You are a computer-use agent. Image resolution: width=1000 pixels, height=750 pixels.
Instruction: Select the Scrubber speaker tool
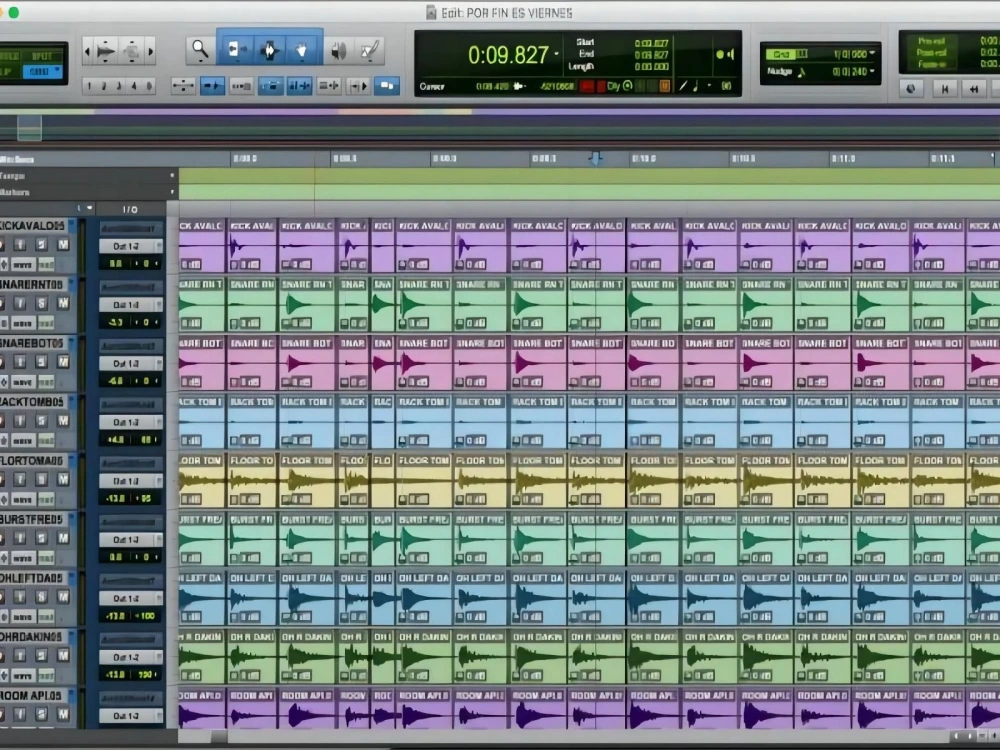click(339, 50)
